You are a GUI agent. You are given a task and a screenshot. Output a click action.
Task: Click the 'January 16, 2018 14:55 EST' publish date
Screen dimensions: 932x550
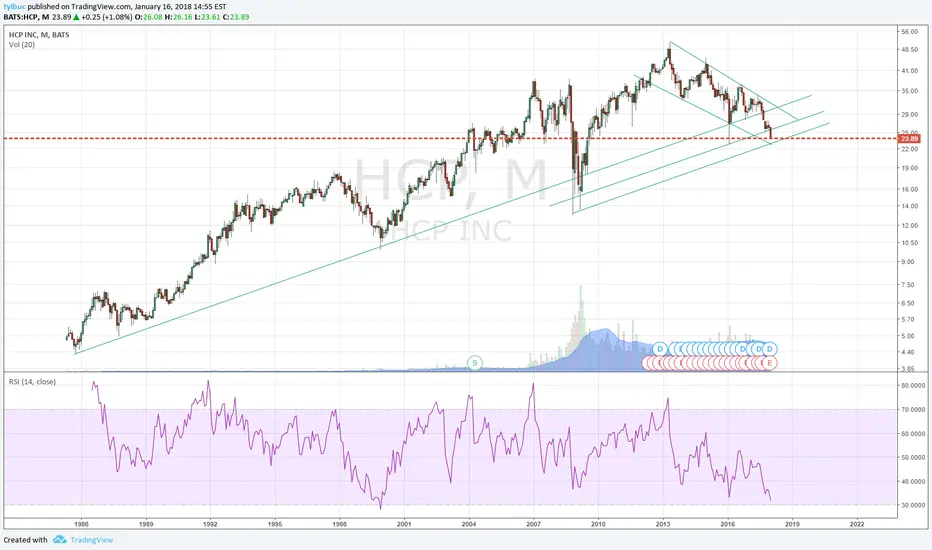[x=180, y=7]
